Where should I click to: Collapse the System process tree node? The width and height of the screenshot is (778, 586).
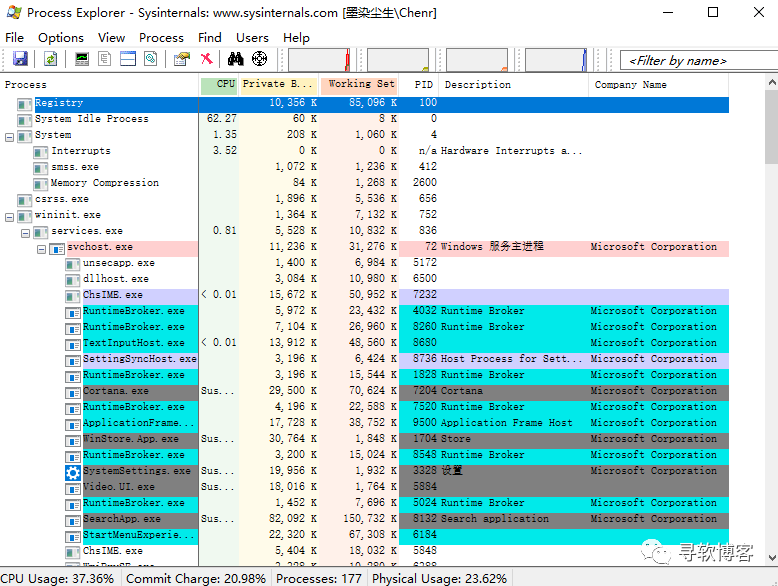point(9,137)
